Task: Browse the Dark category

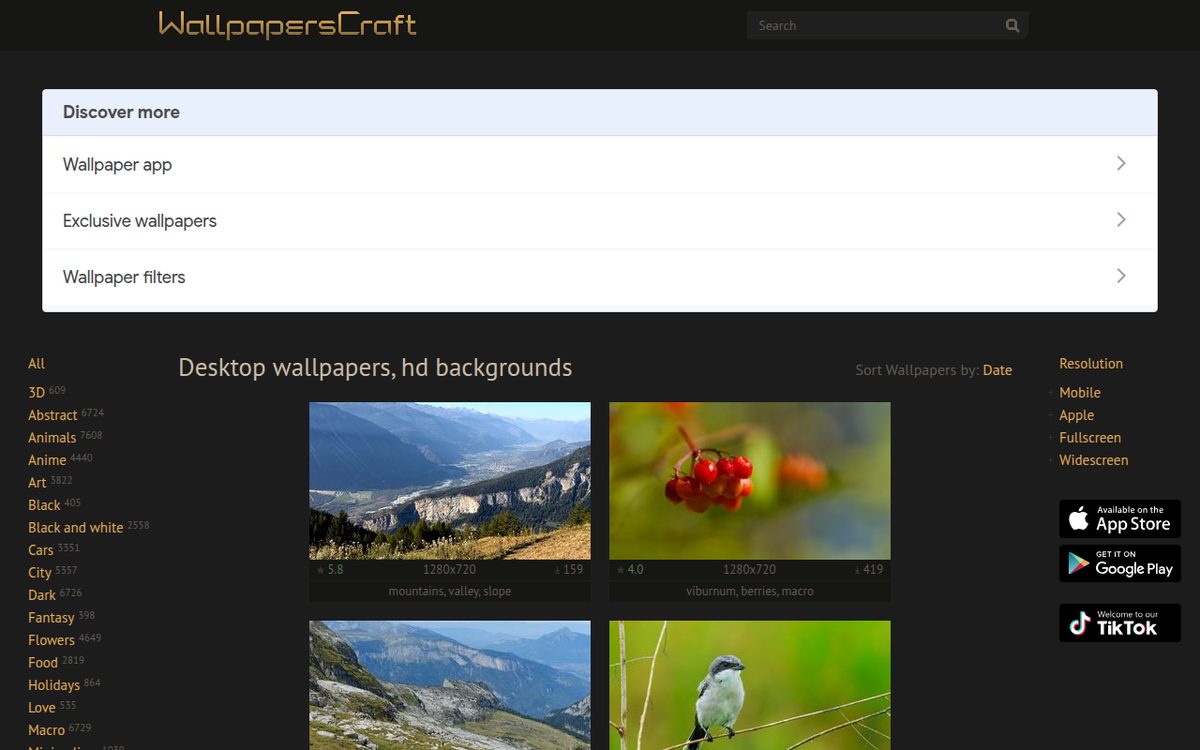Action: click(42, 595)
